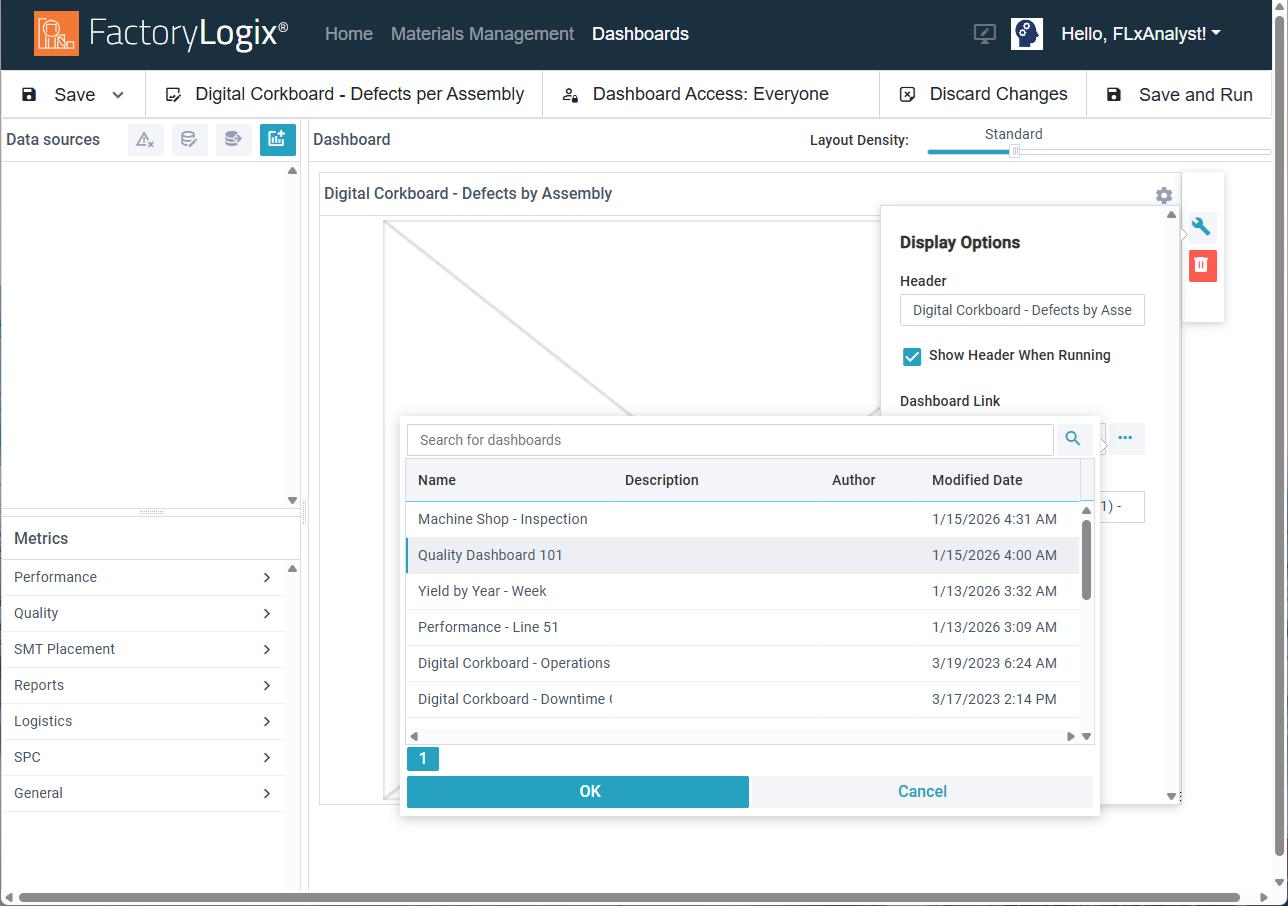The height and width of the screenshot is (906, 1288).
Task: Delete the widget using the red trash icon
Action: pos(1202,266)
